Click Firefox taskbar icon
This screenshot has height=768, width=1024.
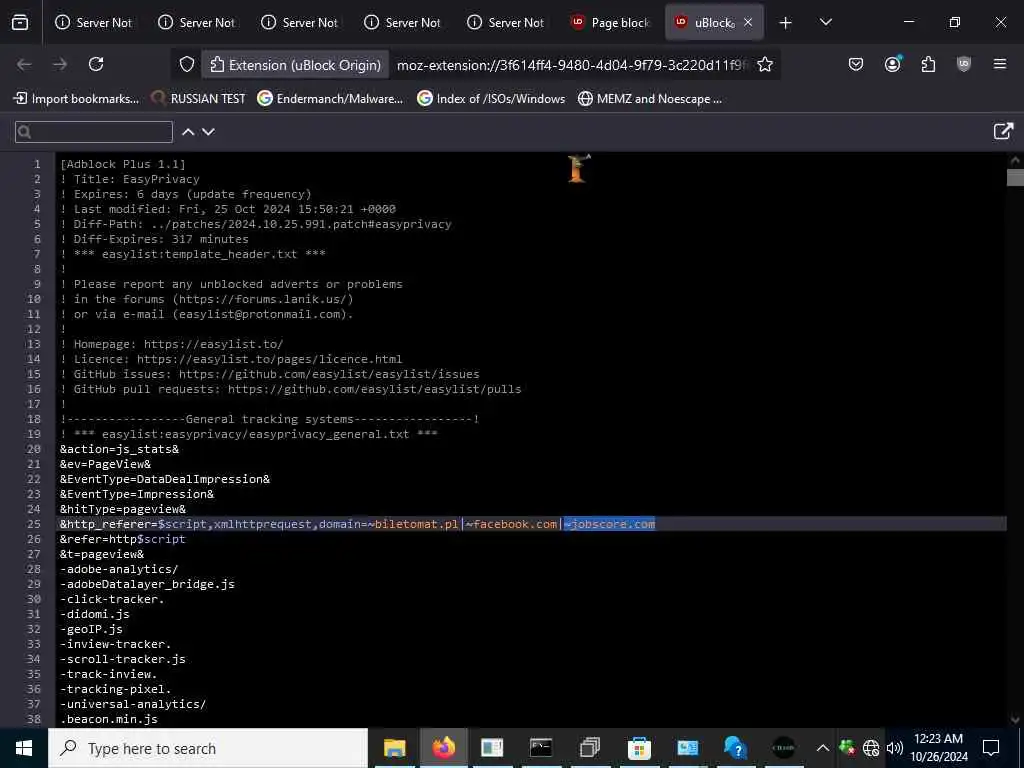click(443, 748)
